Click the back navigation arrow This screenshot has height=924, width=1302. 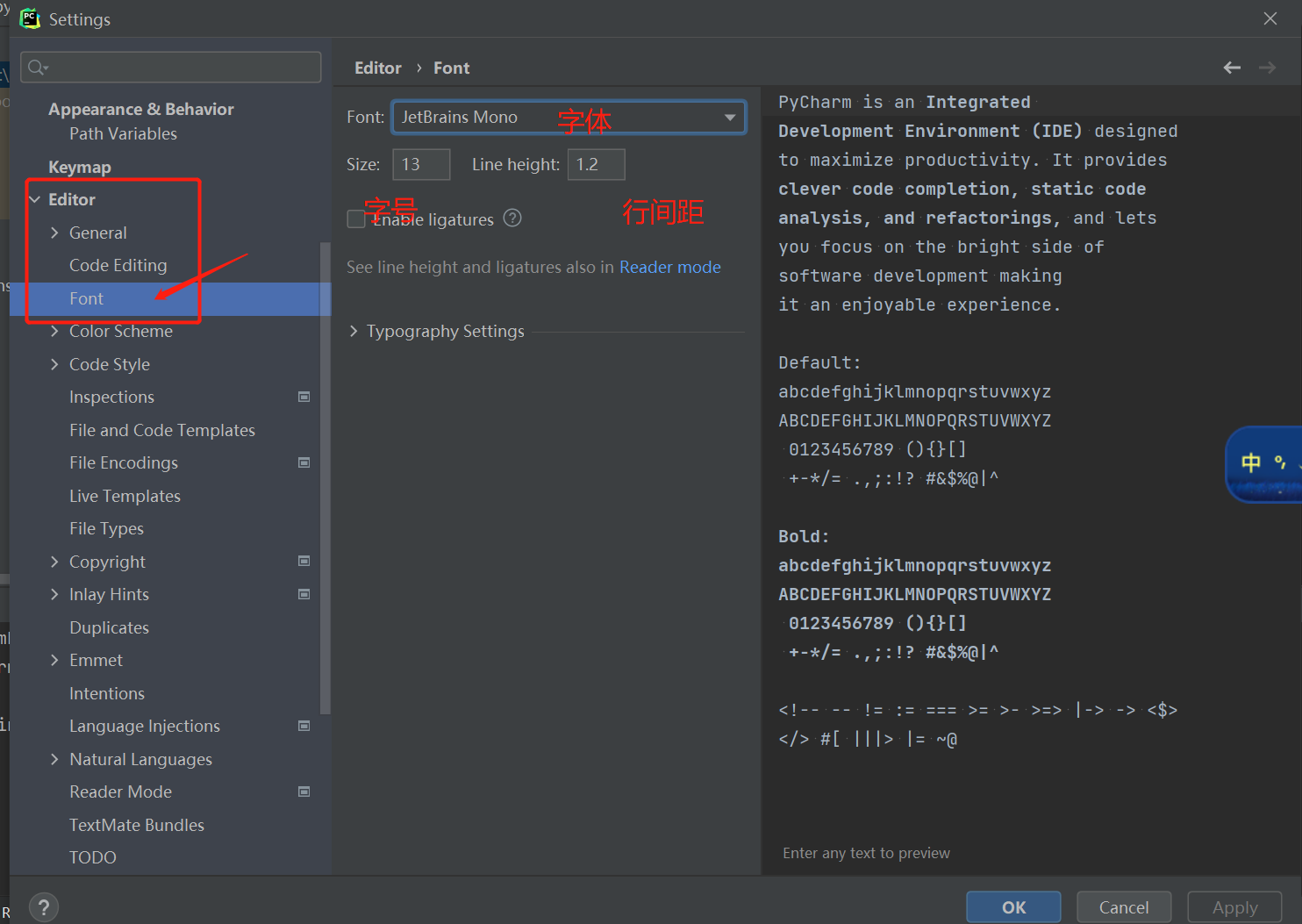pos(1232,68)
